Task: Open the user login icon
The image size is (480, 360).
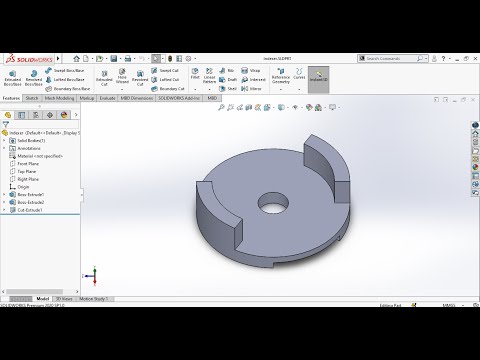Action: click(x=434, y=59)
